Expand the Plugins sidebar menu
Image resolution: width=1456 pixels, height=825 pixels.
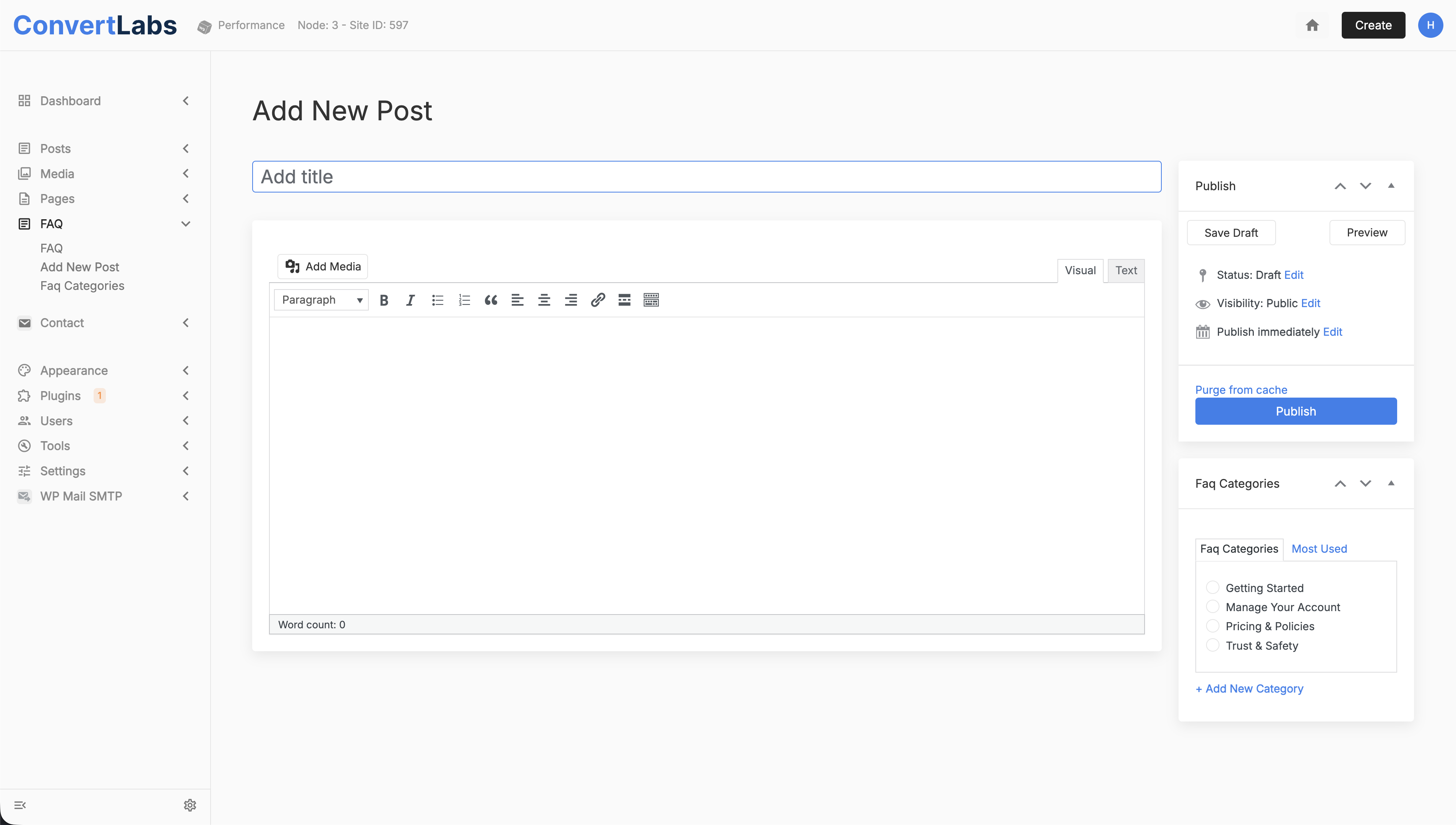pyautogui.click(x=185, y=395)
